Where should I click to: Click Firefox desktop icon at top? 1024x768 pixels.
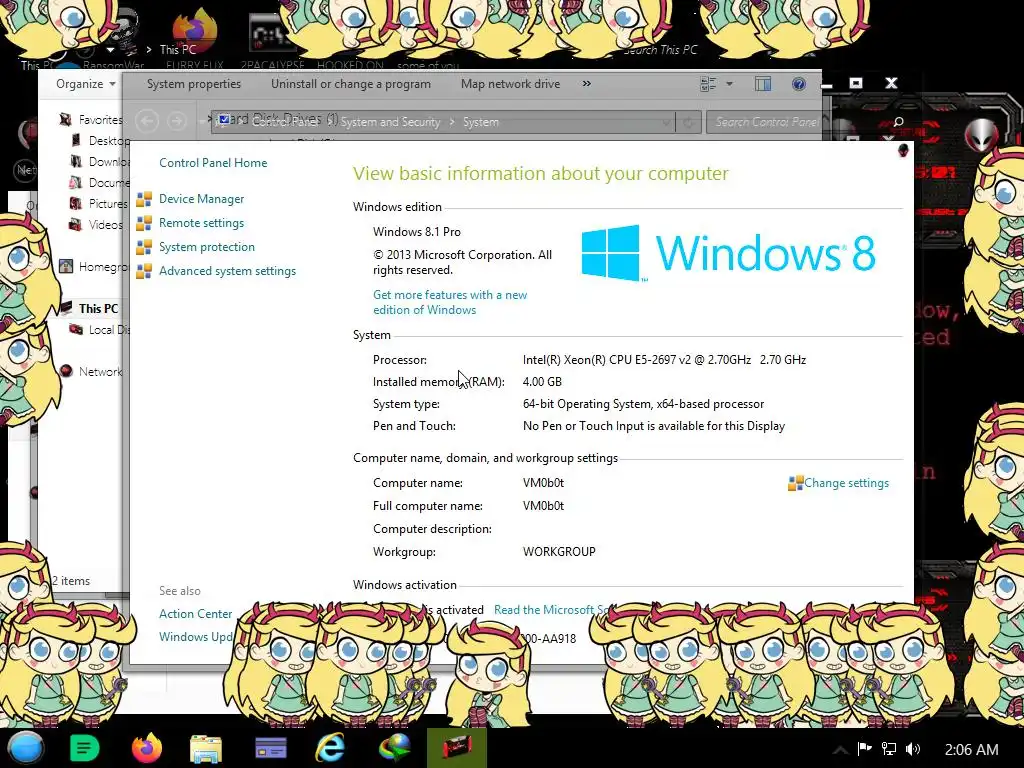(194, 33)
